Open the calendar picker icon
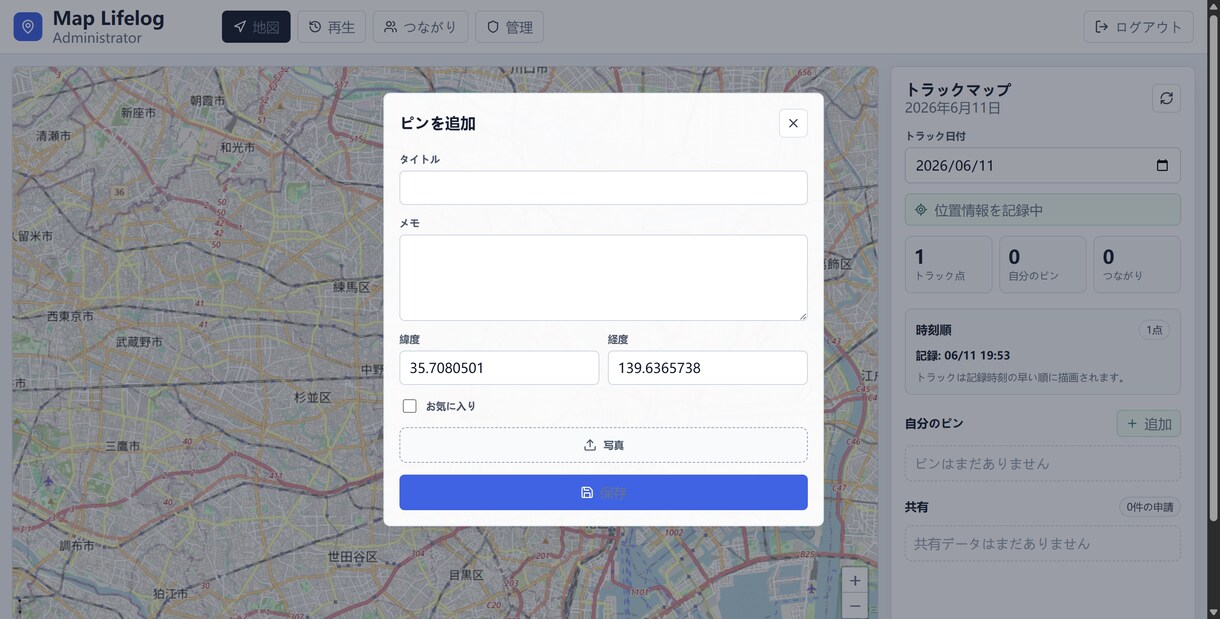The image size is (1220, 619). [1162, 165]
